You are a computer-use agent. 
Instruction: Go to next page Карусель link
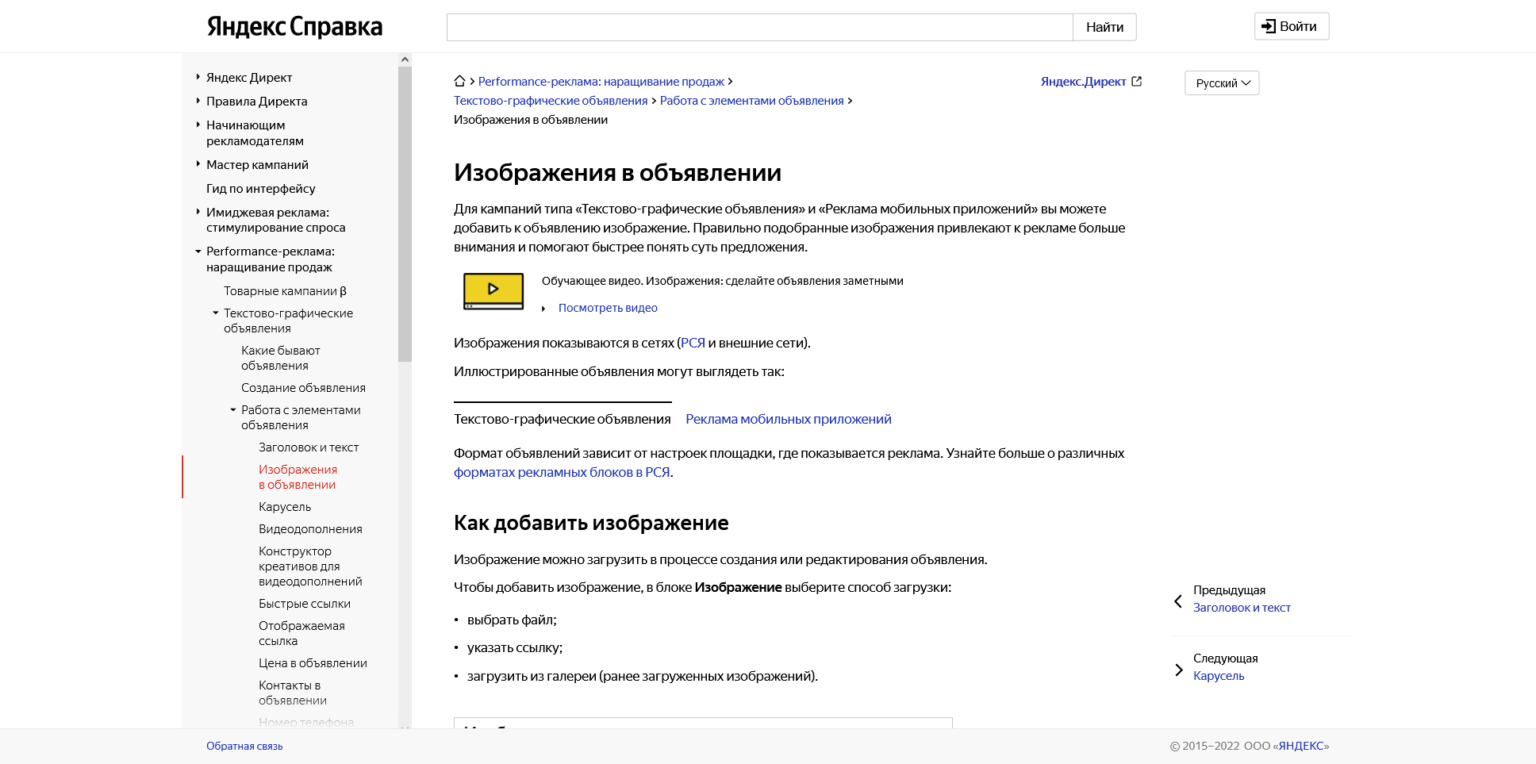[x=1218, y=676]
